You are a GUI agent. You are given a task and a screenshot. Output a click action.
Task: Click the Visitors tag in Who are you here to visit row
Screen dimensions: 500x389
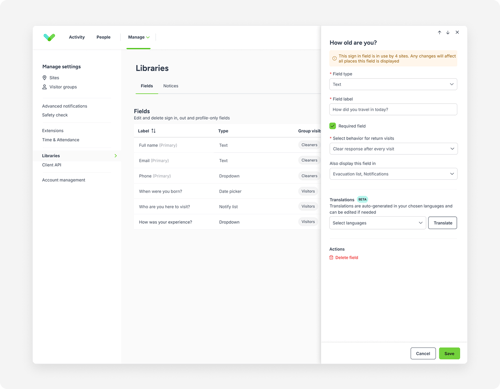[308, 206]
